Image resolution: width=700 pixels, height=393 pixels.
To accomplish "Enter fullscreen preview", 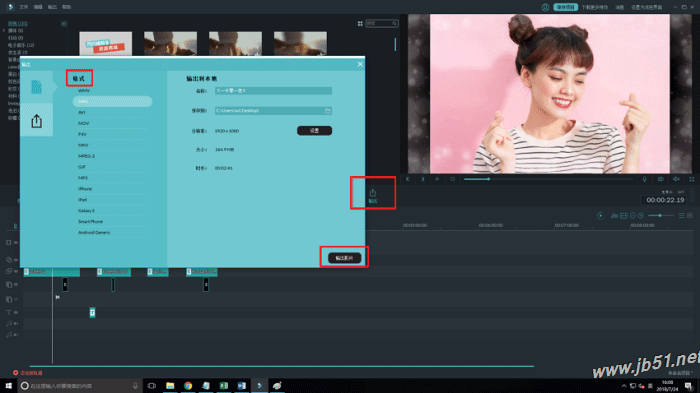I will pyautogui.click(x=692, y=179).
